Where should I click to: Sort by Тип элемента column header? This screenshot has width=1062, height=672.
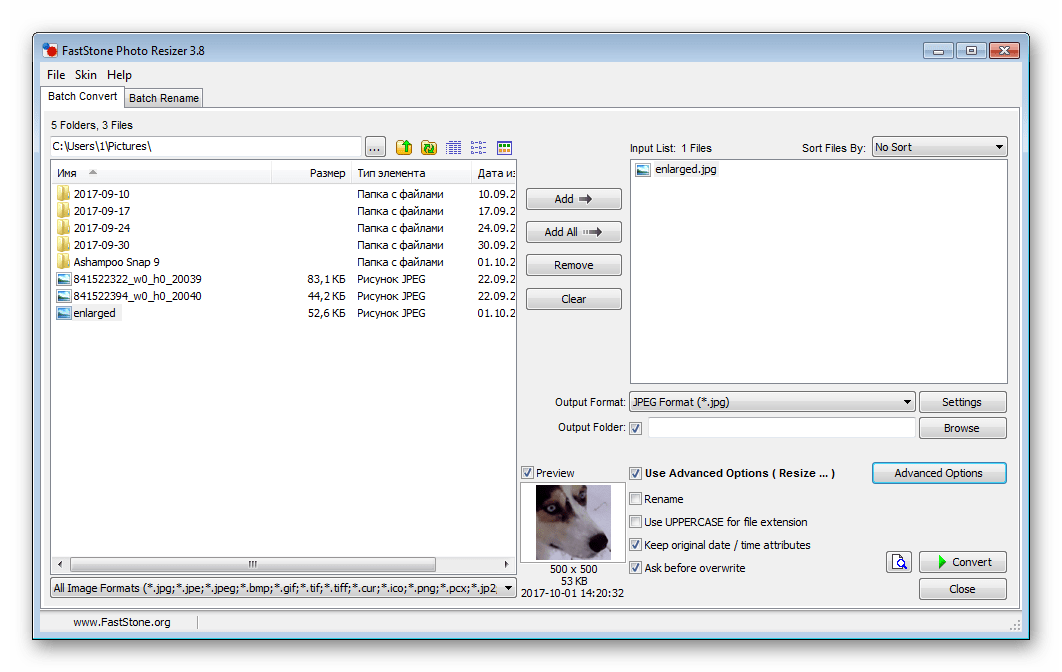(x=411, y=173)
